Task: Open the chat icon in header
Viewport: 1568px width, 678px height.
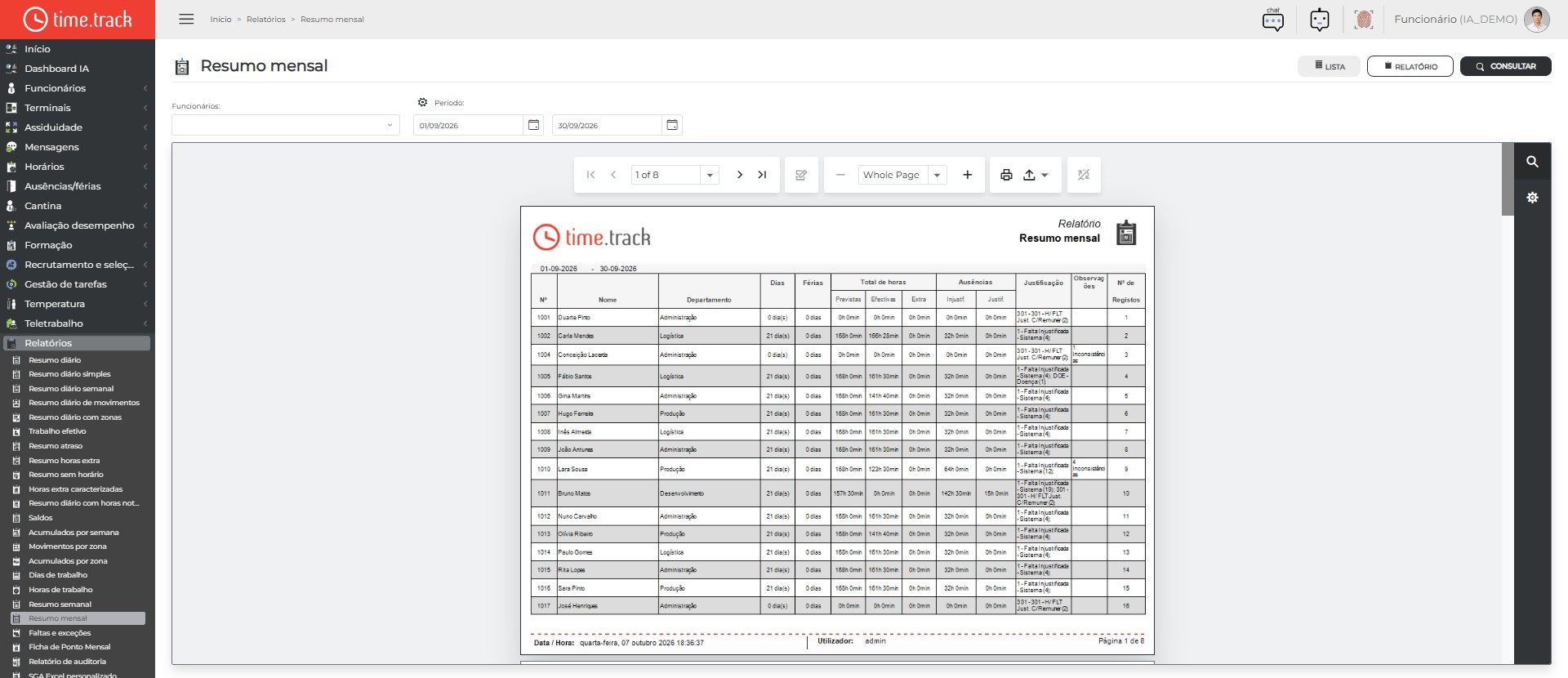Action: point(1272,20)
